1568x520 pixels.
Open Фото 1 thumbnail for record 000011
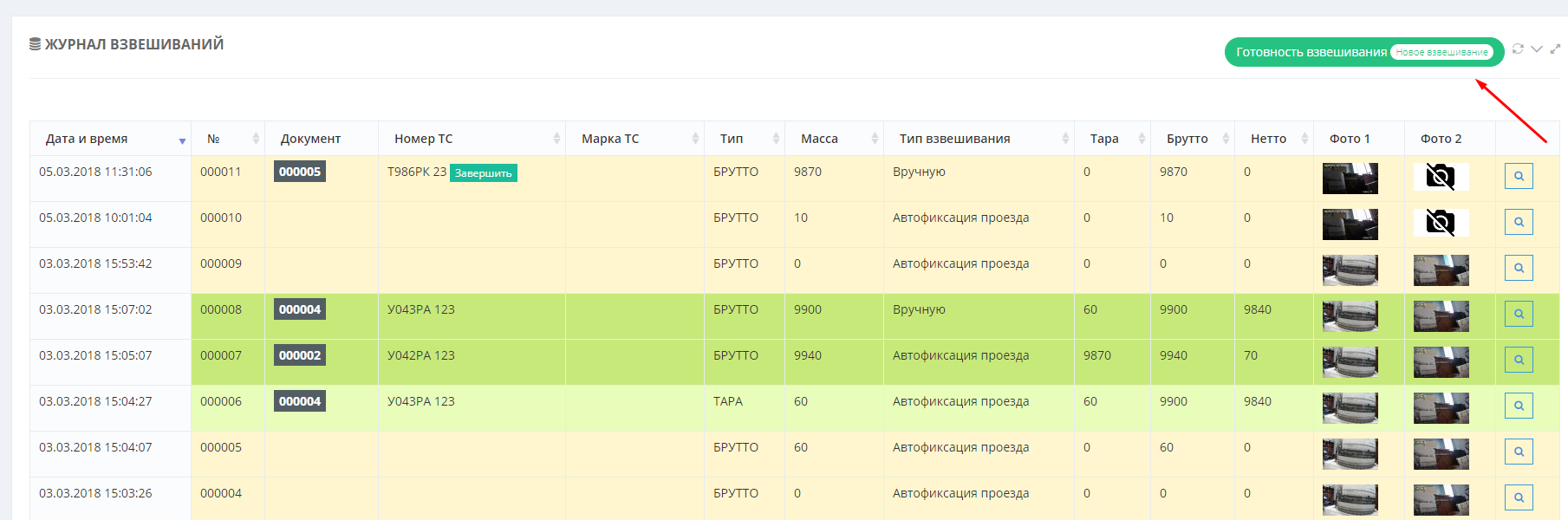click(1350, 178)
